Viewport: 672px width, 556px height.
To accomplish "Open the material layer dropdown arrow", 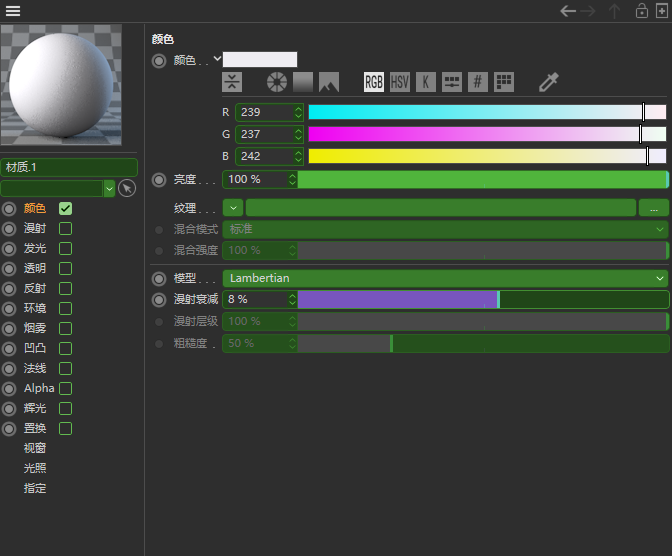I will point(110,189).
